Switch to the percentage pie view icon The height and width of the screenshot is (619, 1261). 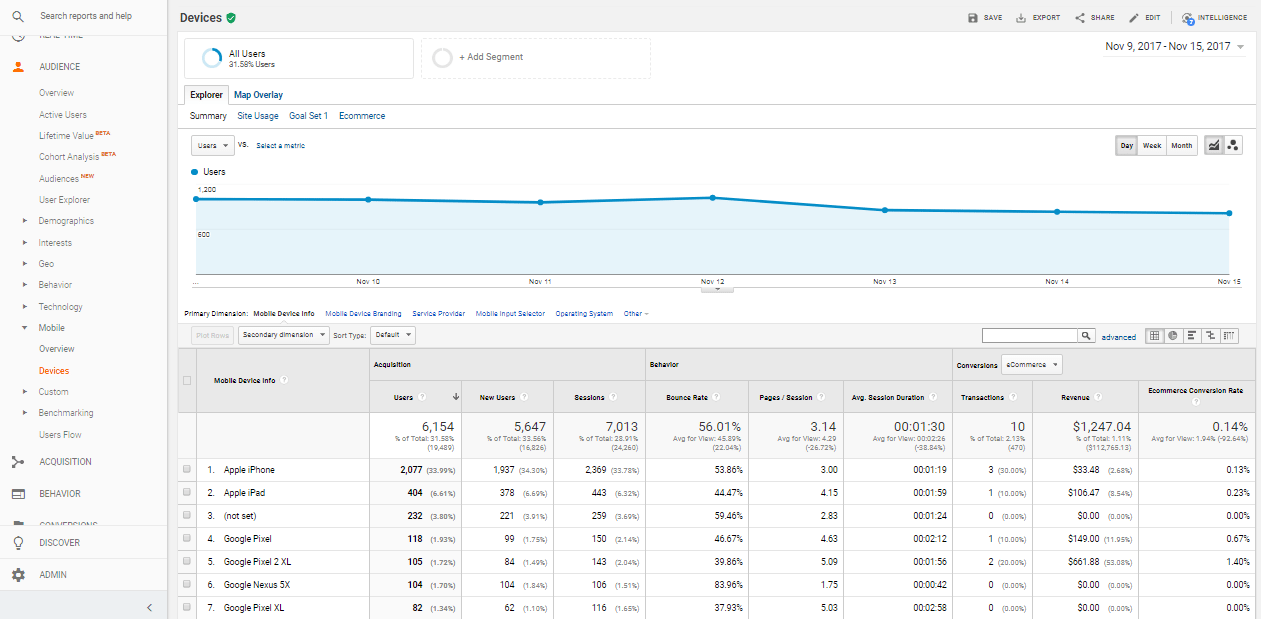(1172, 336)
